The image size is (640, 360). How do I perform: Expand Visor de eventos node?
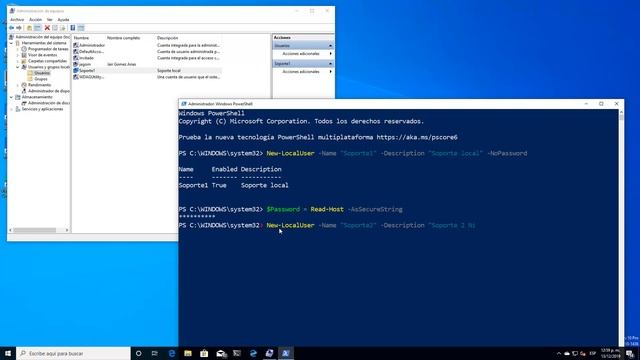pyautogui.click(x=18, y=55)
